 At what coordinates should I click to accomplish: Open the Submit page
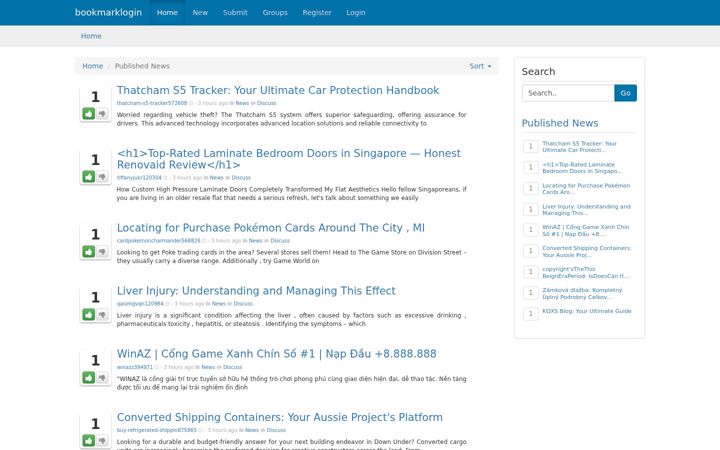click(235, 12)
